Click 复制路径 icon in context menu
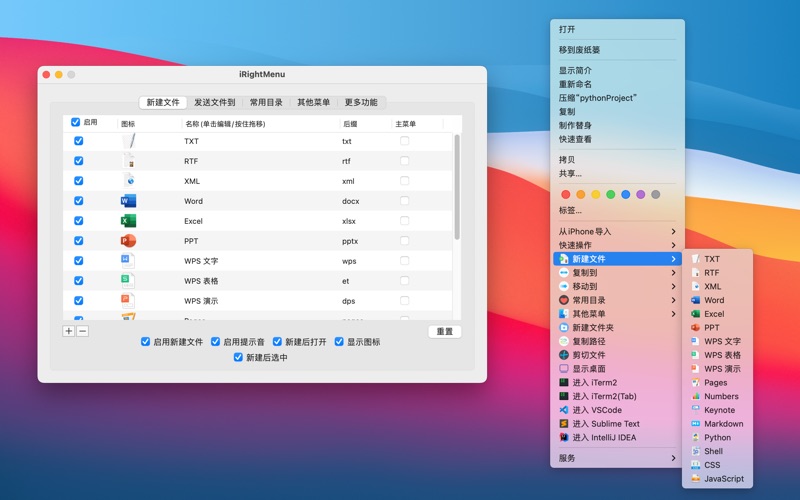This screenshot has height=500, width=800. pos(564,341)
